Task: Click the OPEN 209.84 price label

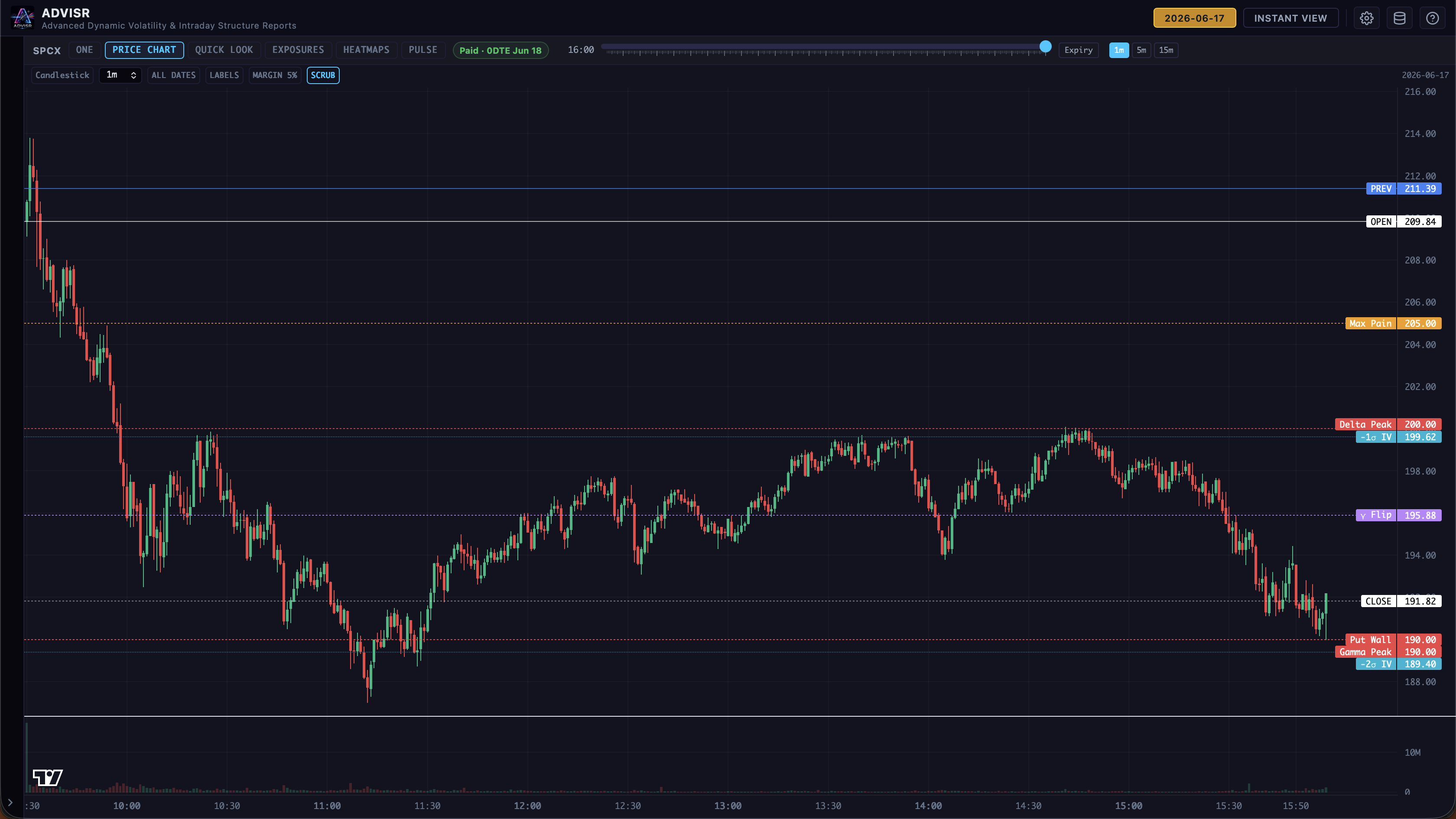Action: click(x=1404, y=221)
